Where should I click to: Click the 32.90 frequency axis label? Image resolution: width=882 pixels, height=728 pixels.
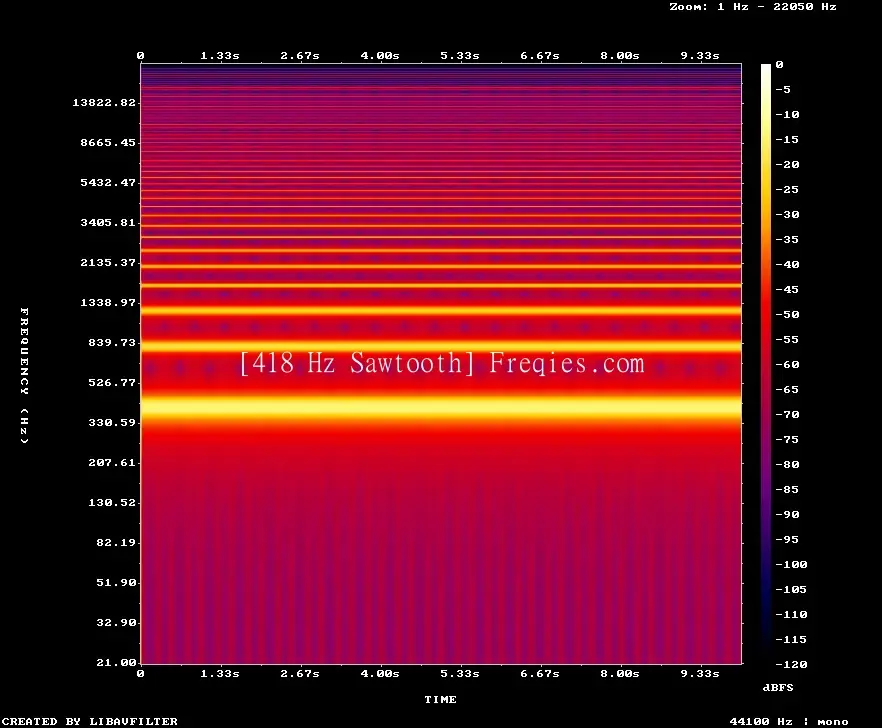click(116, 622)
